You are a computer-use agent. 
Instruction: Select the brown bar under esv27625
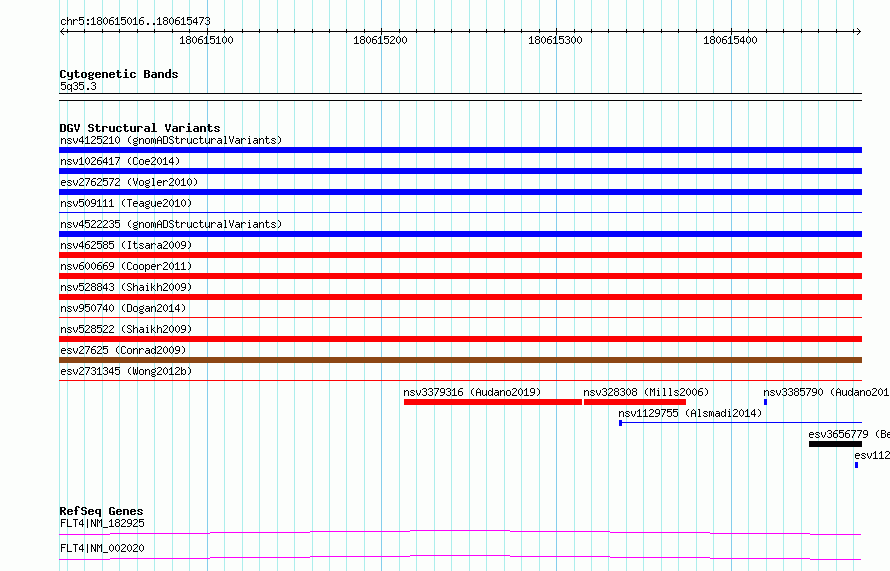click(x=460, y=360)
